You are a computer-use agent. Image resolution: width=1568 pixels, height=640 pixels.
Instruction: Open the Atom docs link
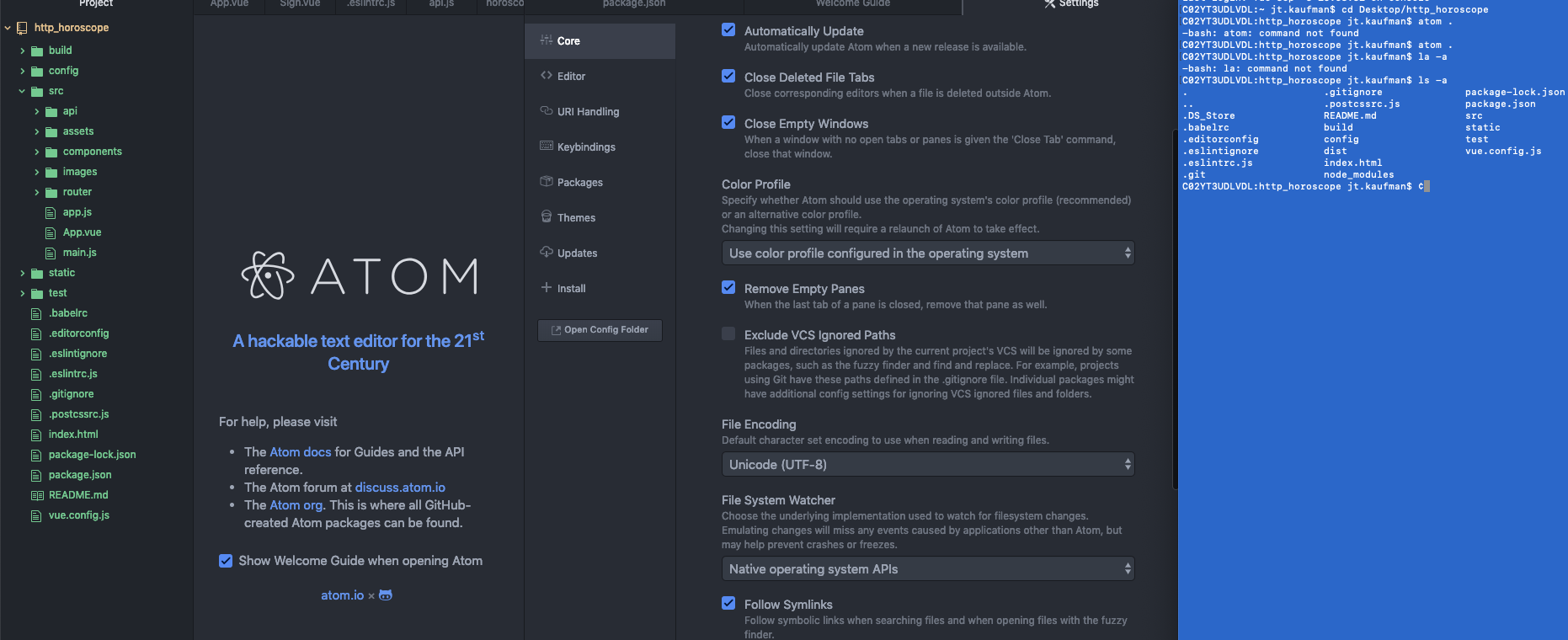click(x=301, y=452)
